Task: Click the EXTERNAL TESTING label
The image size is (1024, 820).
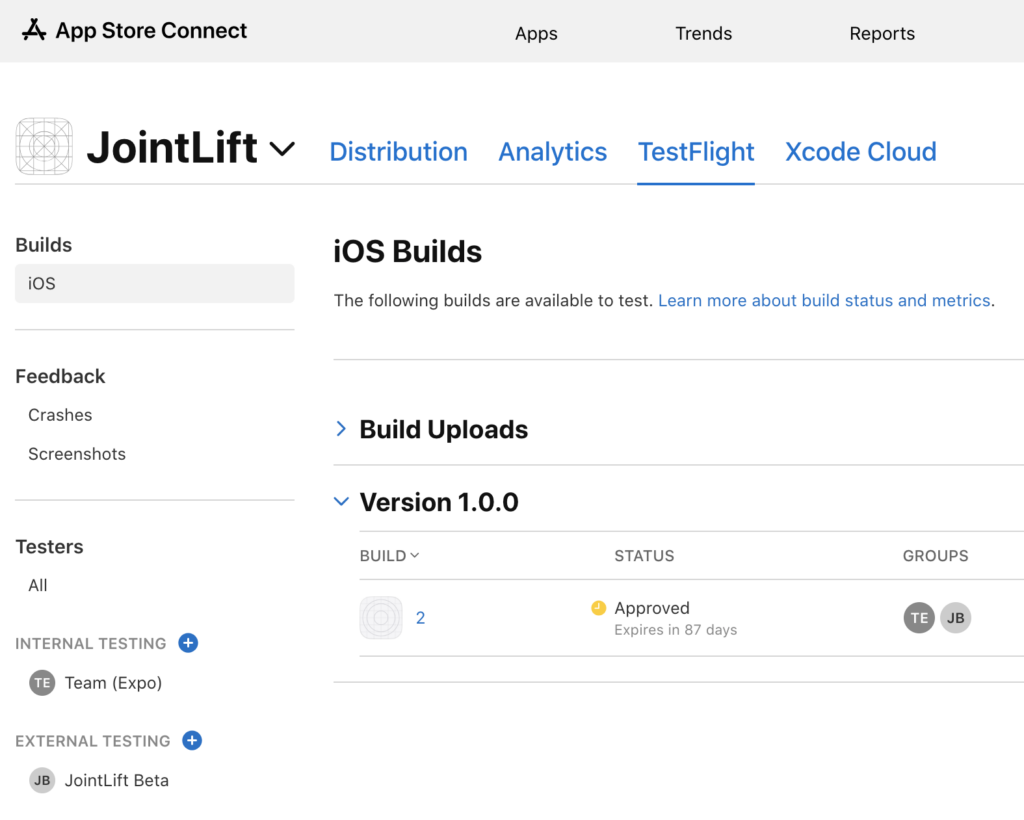Action: (93, 741)
